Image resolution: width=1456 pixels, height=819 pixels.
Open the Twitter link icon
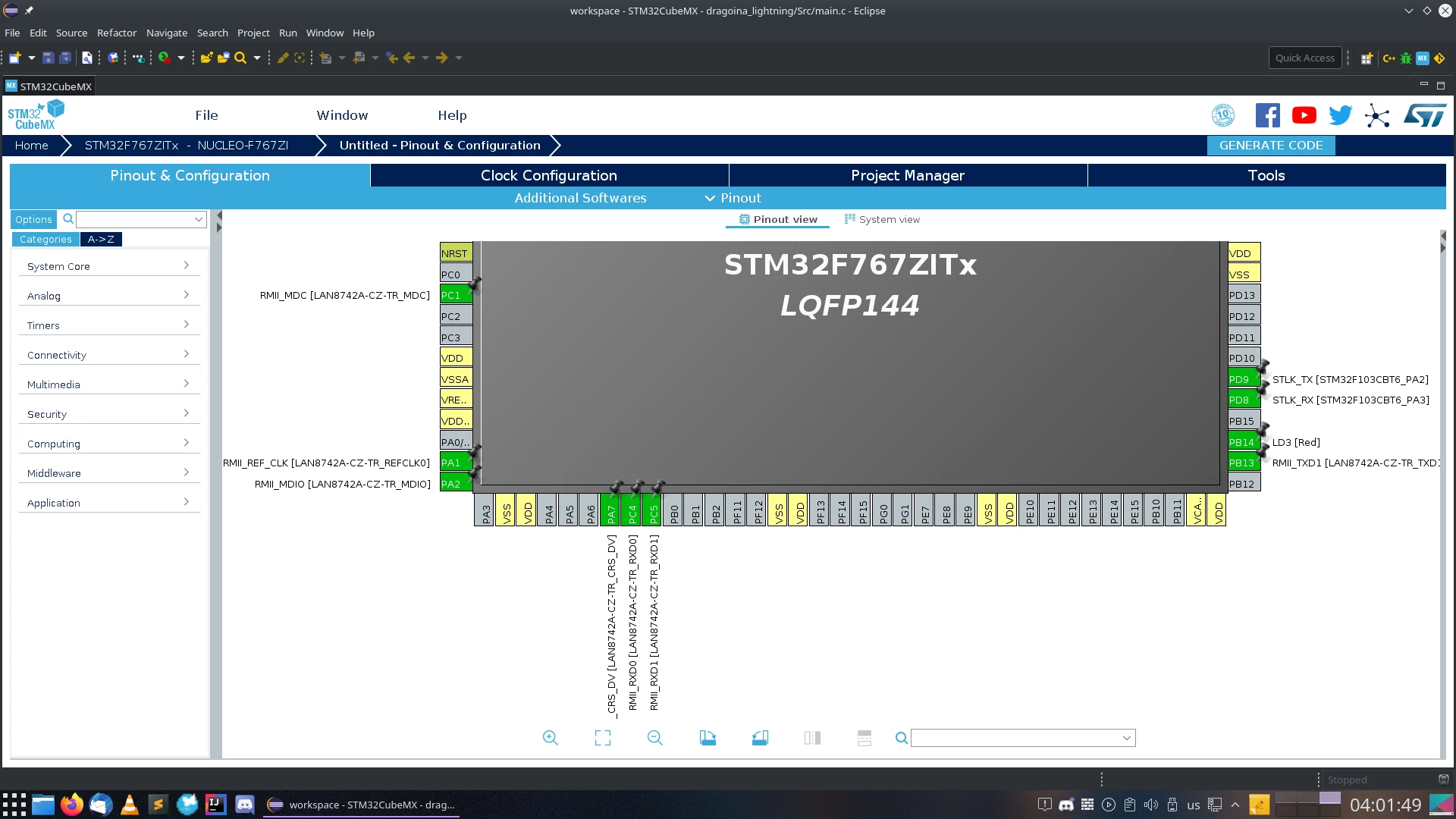[1341, 115]
